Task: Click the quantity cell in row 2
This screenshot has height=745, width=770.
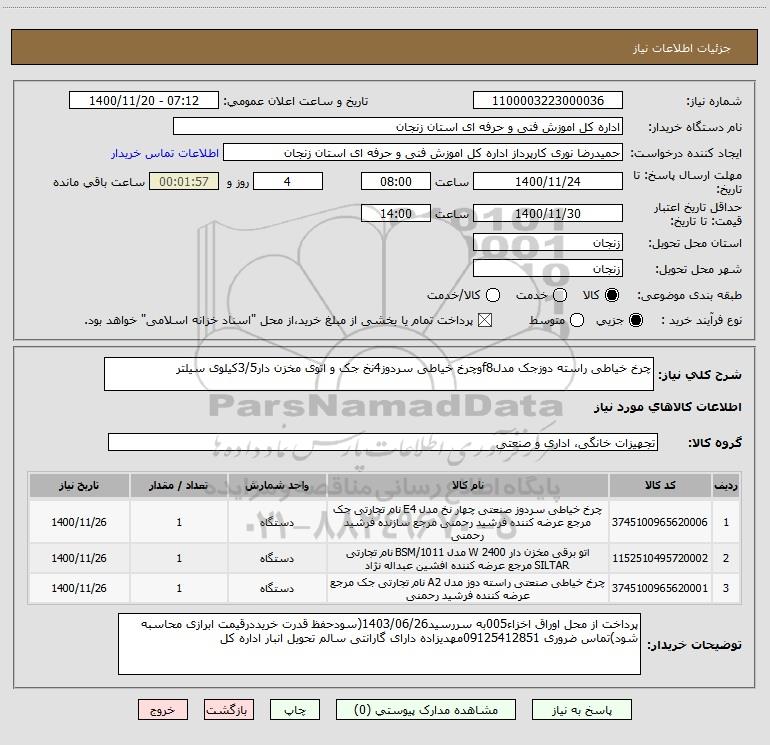Action: (x=179, y=558)
